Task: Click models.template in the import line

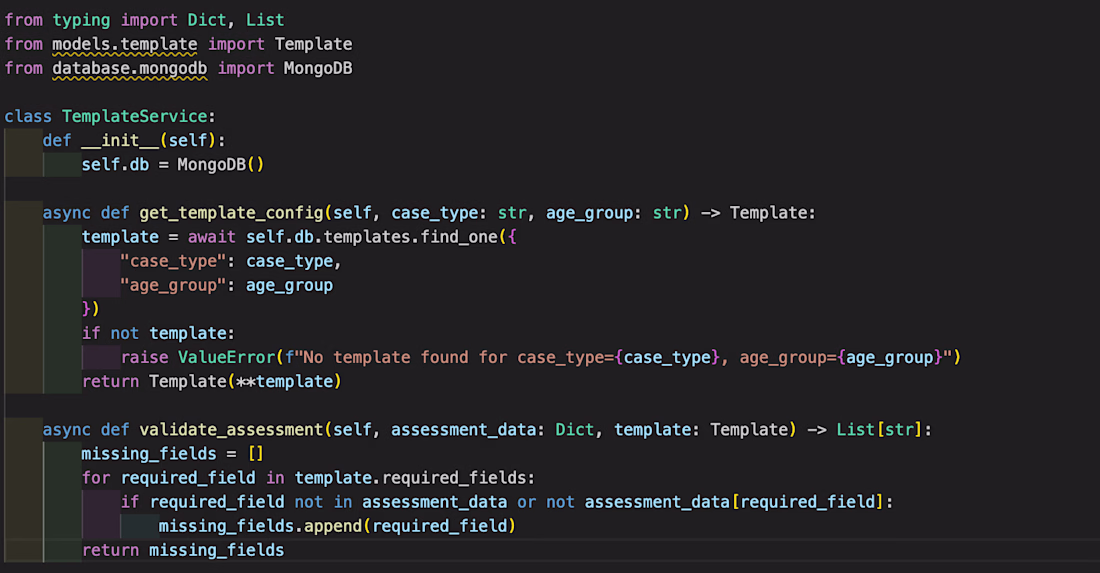Action: (125, 44)
